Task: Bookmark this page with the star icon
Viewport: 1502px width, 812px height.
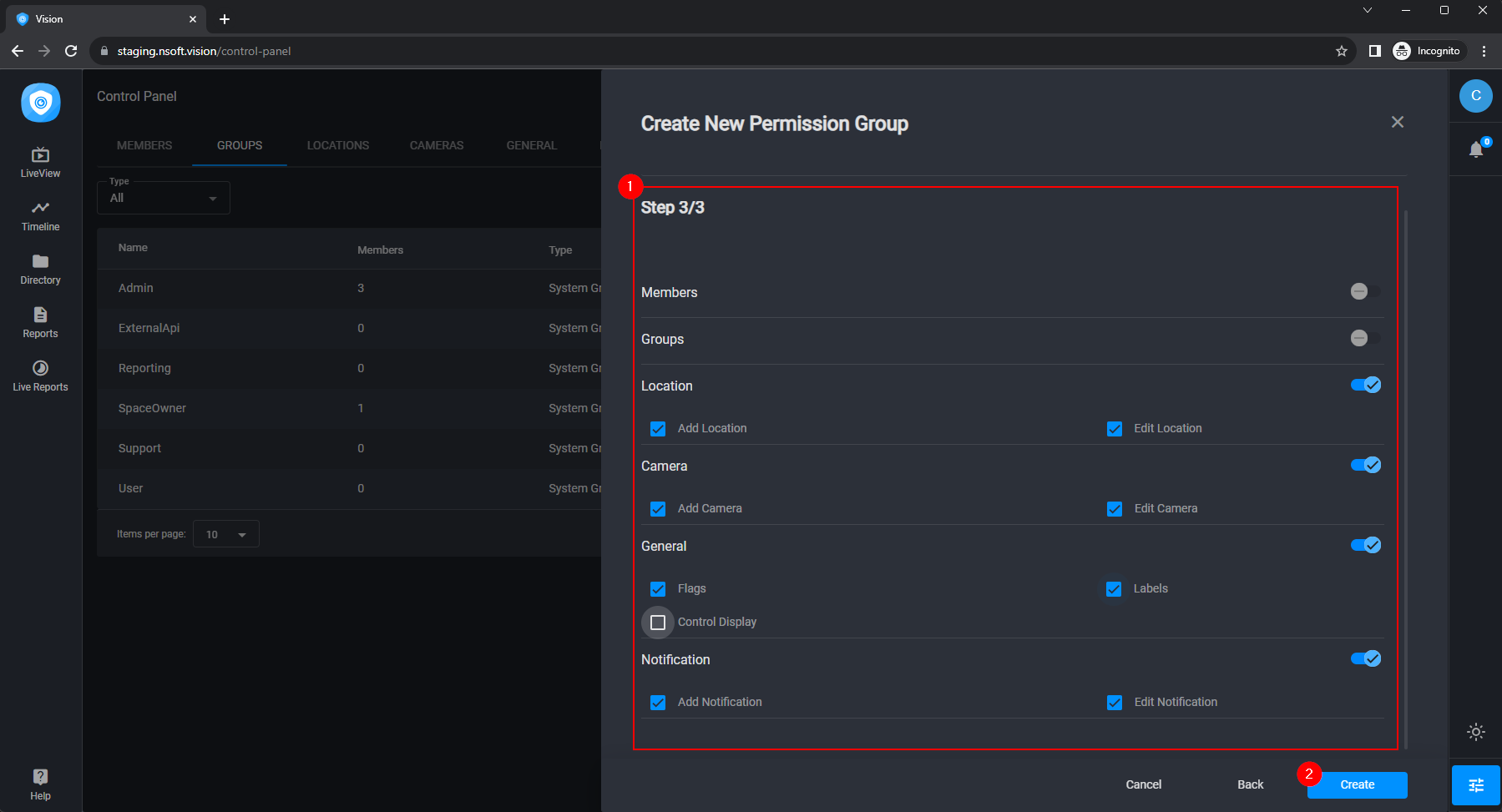Action: click(x=1342, y=51)
